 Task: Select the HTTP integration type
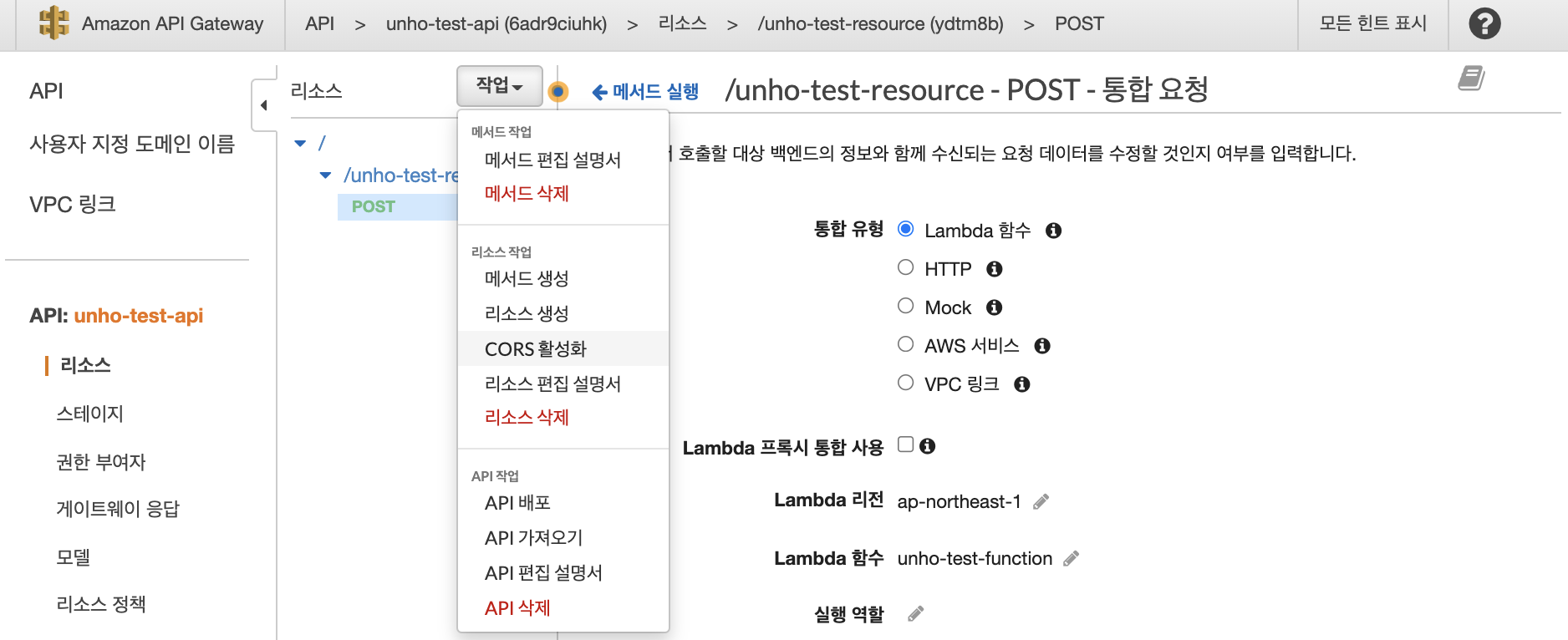tap(905, 267)
